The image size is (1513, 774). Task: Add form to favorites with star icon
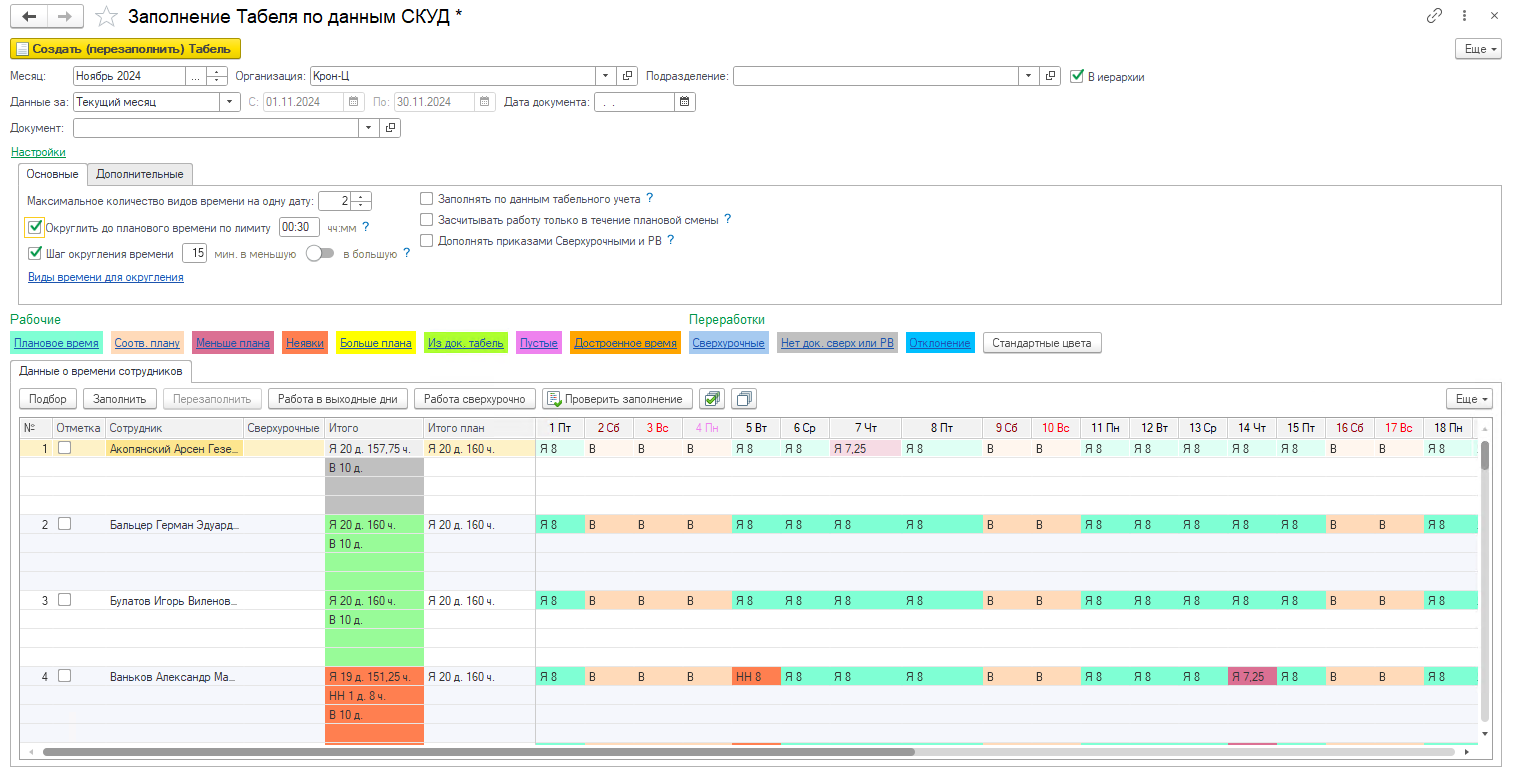[106, 17]
